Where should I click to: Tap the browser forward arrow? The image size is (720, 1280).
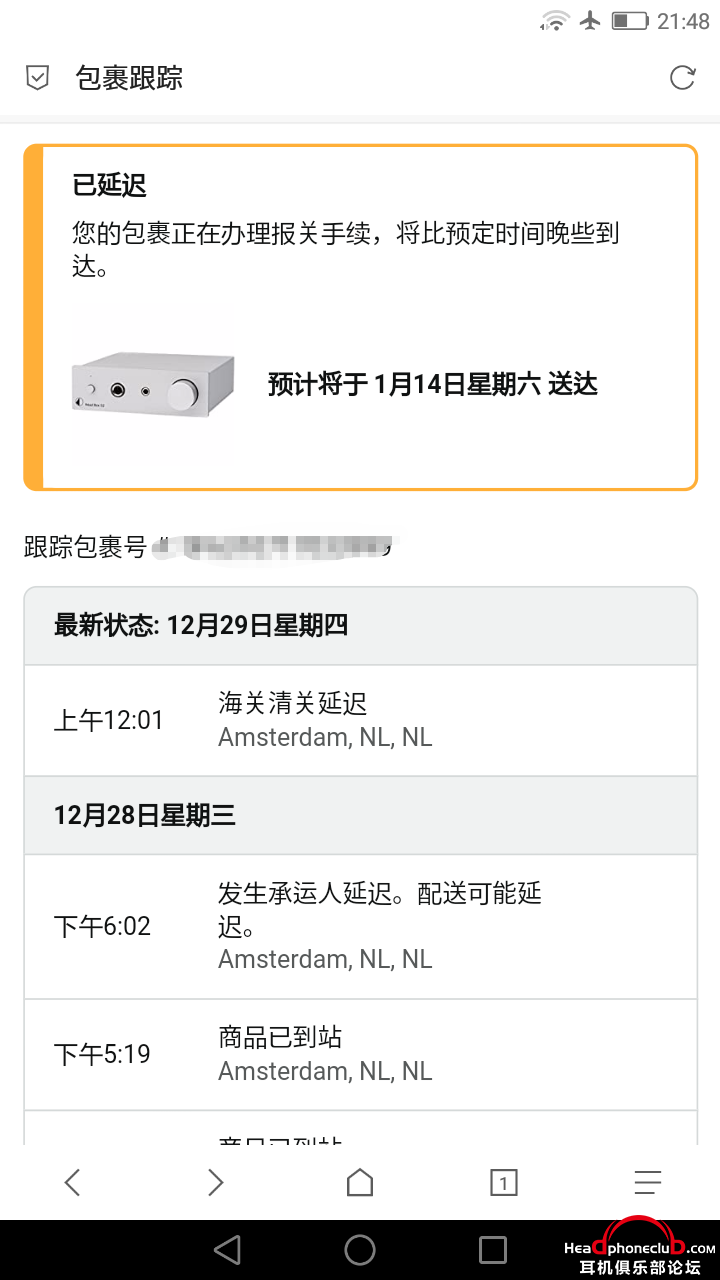pos(215,1183)
